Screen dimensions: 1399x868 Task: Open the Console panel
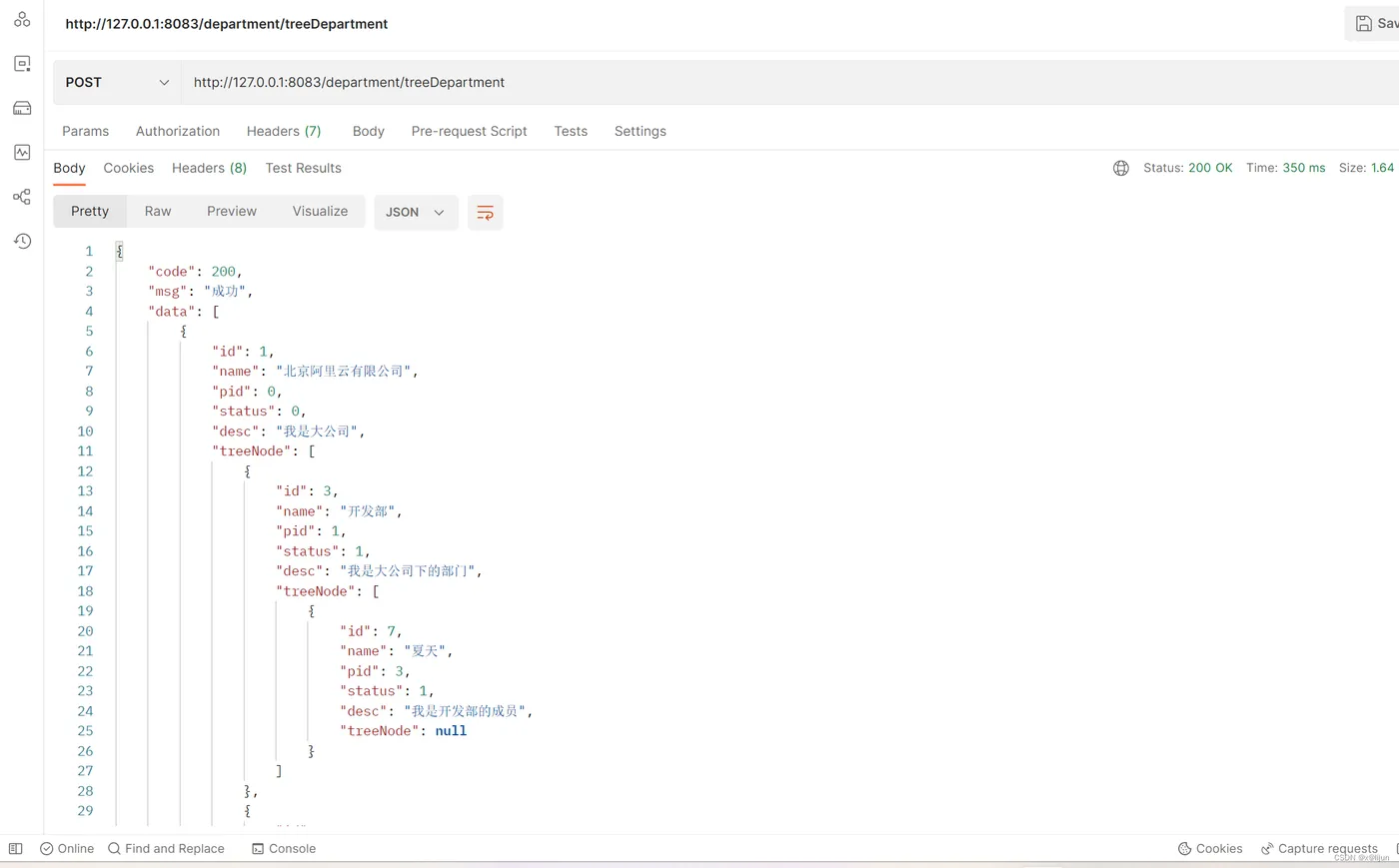pos(284,848)
